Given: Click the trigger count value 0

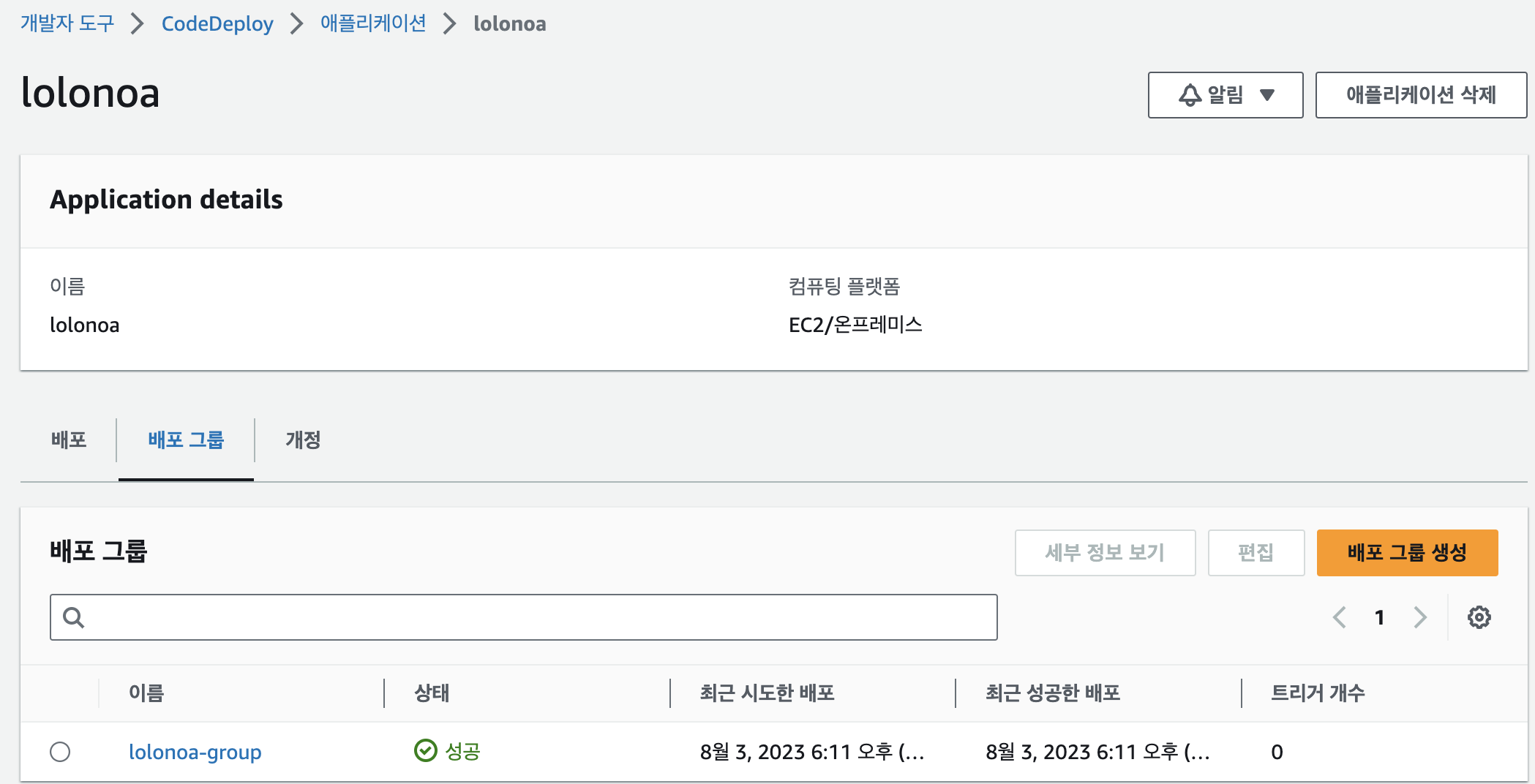Looking at the screenshot, I should point(1277,752).
